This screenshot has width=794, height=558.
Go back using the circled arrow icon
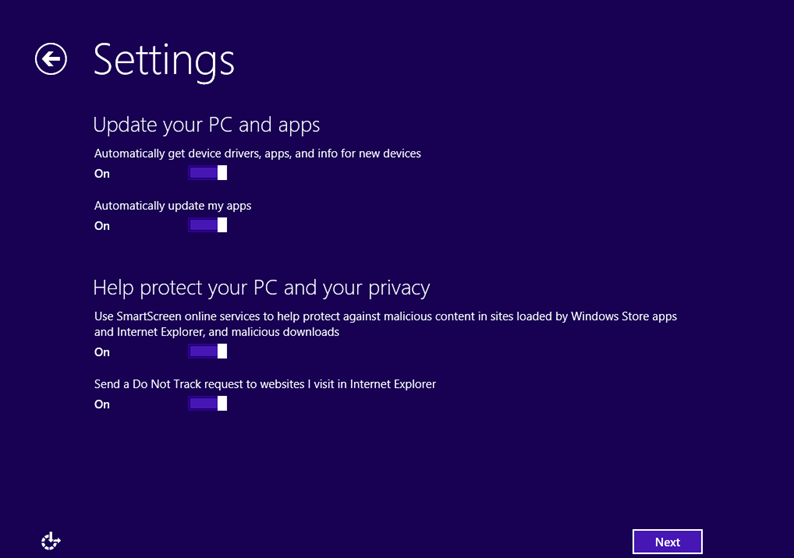(x=51, y=59)
